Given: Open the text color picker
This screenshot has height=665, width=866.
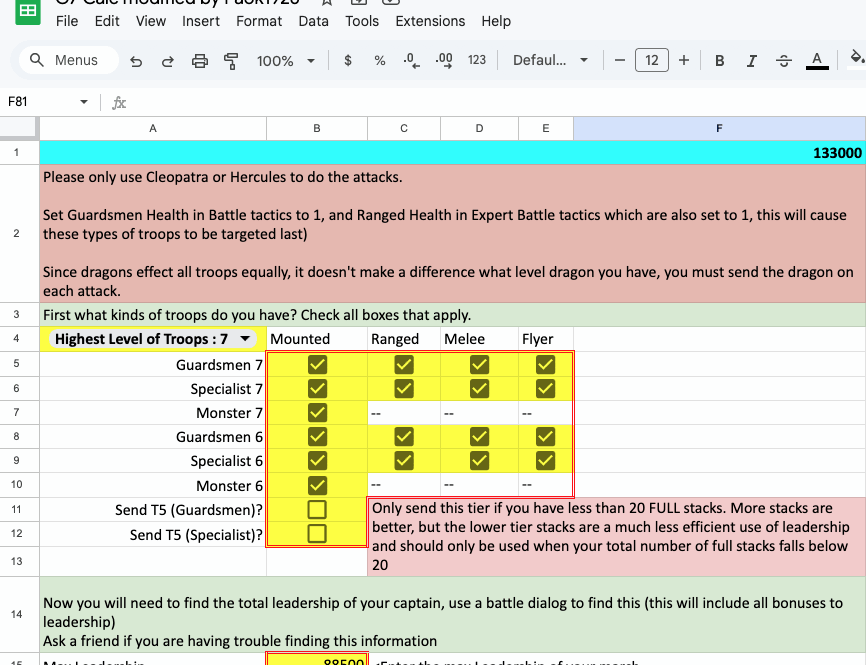Looking at the screenshot, I should click(x=816, y=61).
